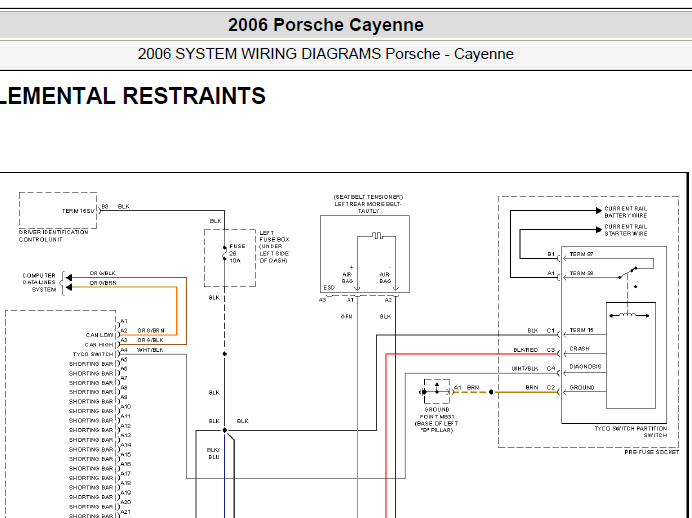The height and width of the screenshot is (518, 692).
Task: Click the "CURRENT RAIL BATTERY WIRE" label
Action: point(625,212)
